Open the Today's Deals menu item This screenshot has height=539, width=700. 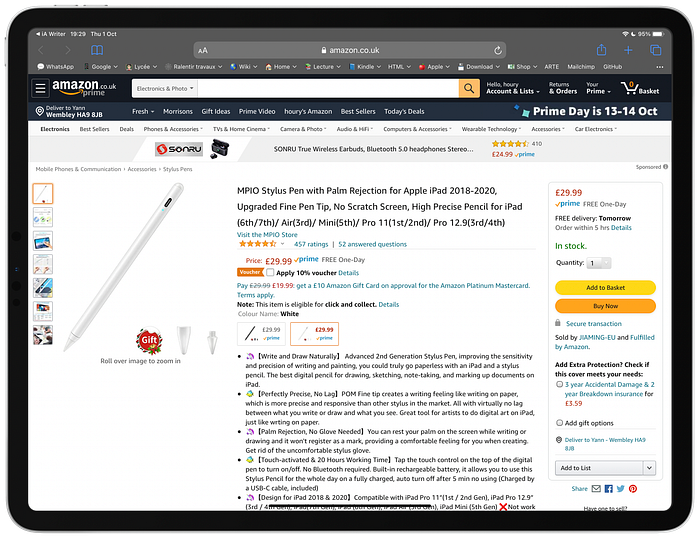(404, 112)
